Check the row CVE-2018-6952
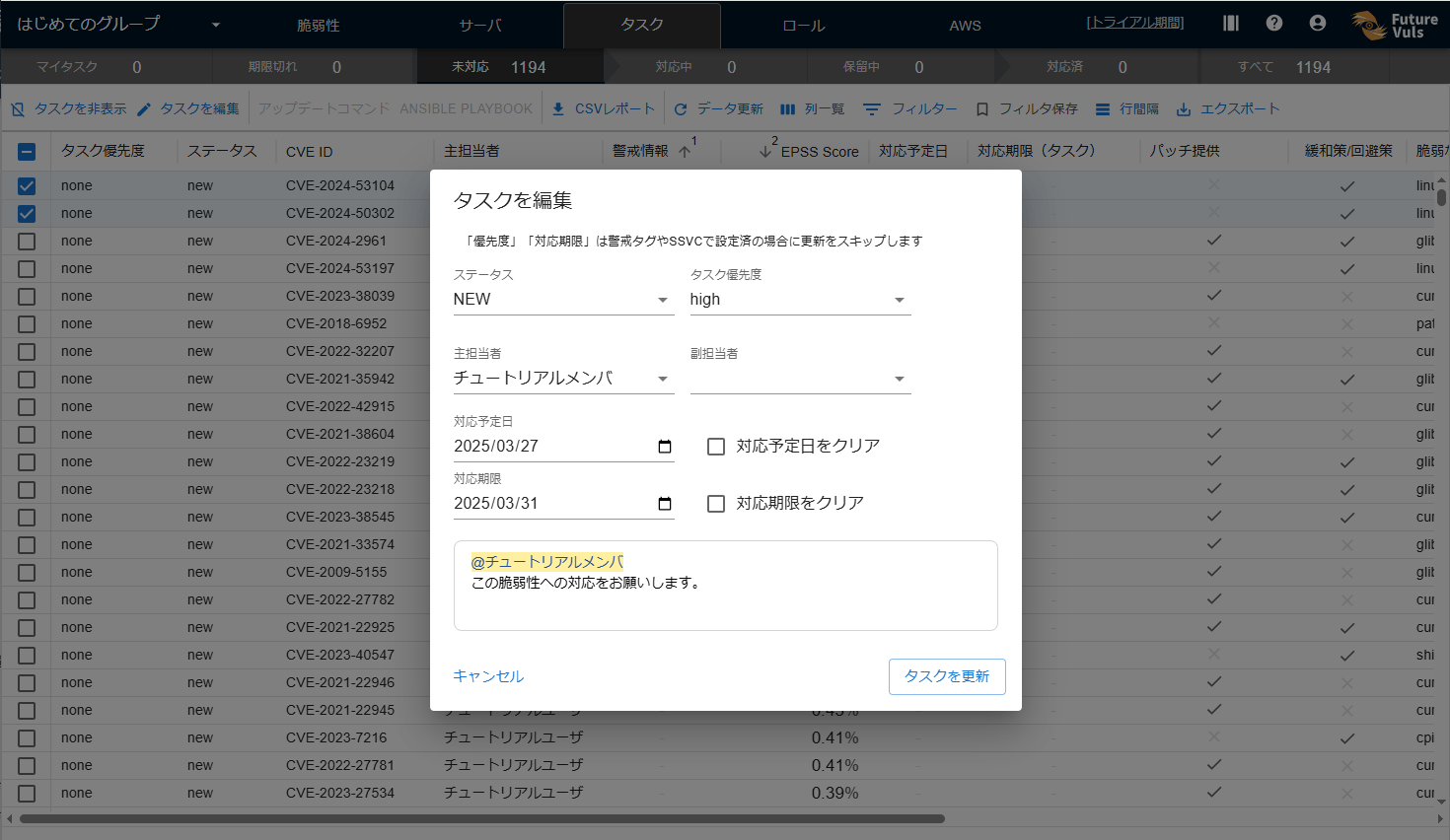 pyautogui.click(x=27, y=323)
